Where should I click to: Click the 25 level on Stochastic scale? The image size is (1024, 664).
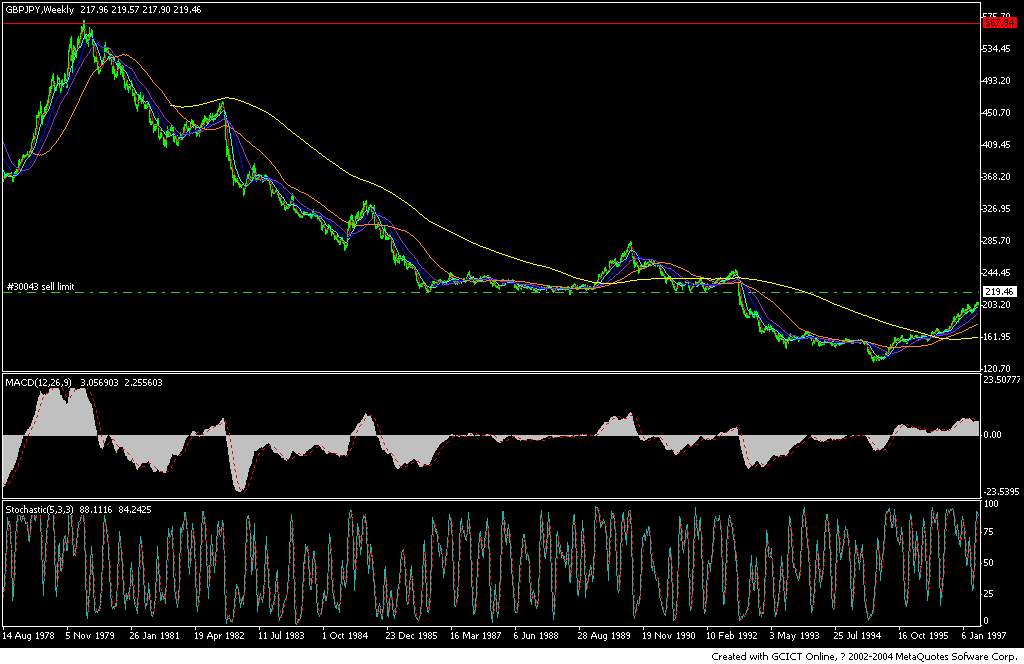tap(989, 593)
